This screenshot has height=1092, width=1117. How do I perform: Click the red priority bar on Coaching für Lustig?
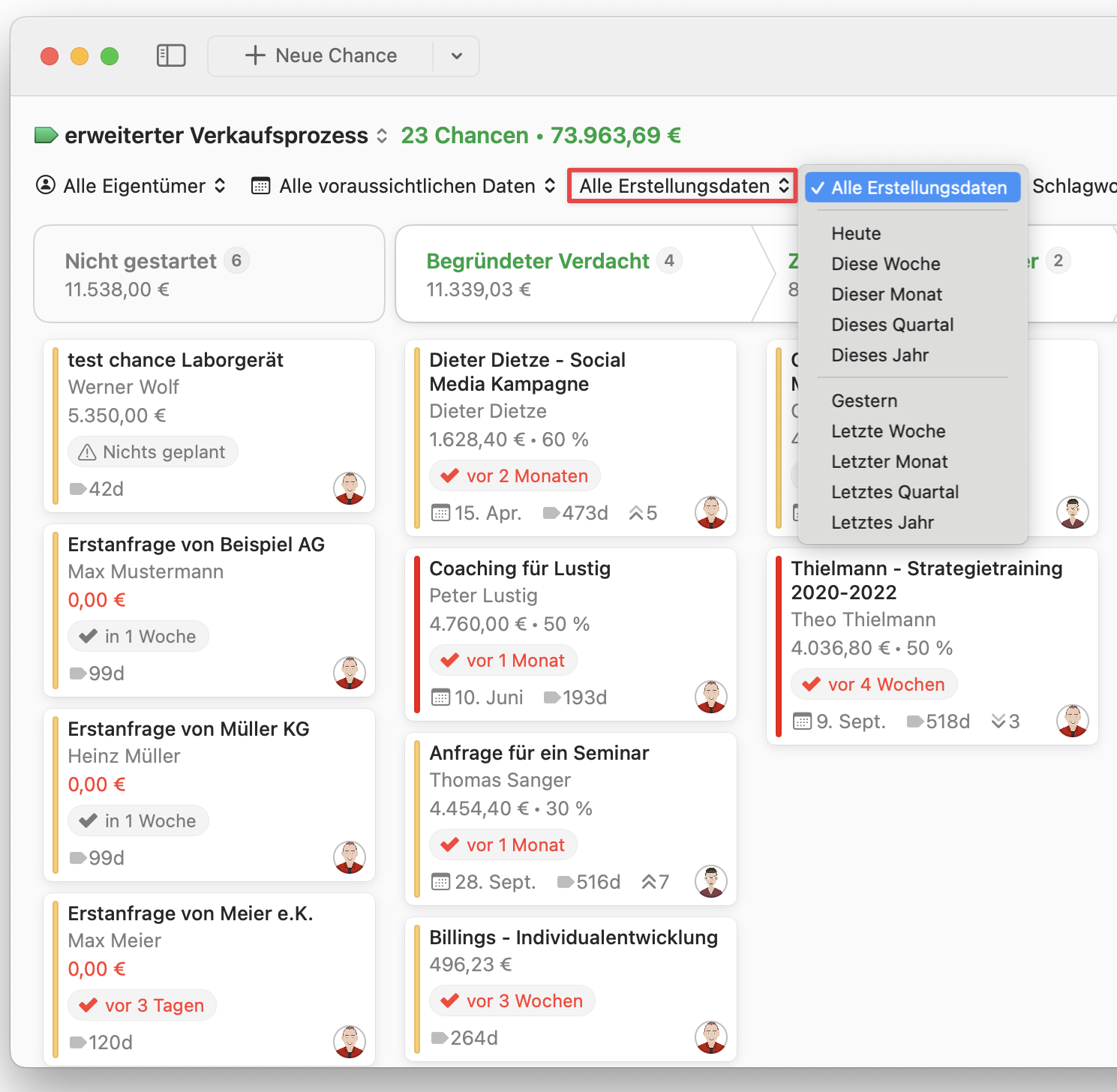tap(418, 634)
